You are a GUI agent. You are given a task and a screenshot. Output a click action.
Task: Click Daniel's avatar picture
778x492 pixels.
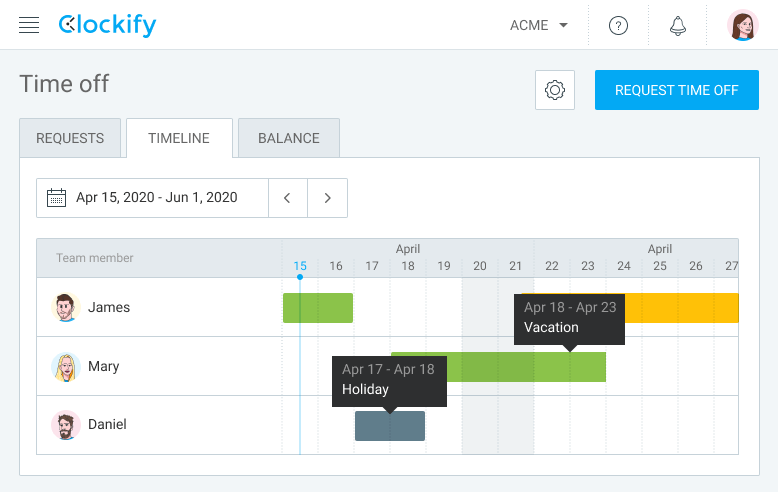[66, 425]
